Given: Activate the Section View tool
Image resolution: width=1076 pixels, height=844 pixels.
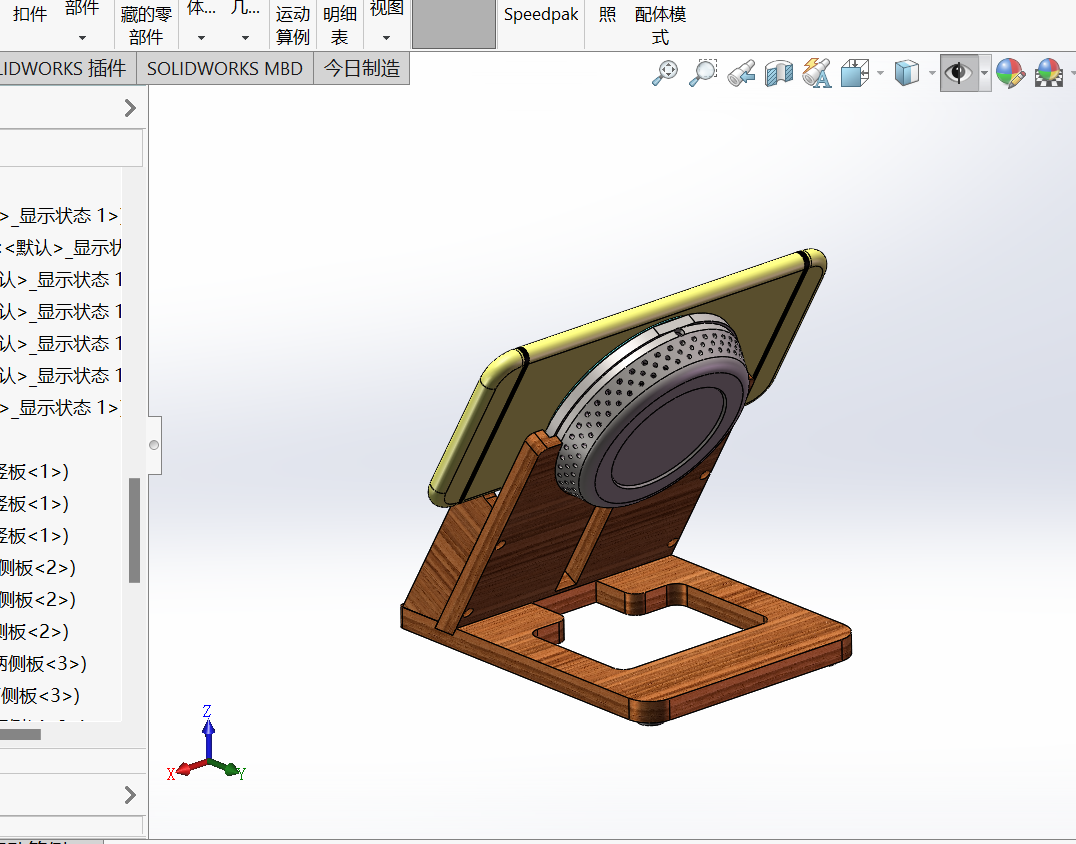Looking at the screenshot, I should point(778,73).
